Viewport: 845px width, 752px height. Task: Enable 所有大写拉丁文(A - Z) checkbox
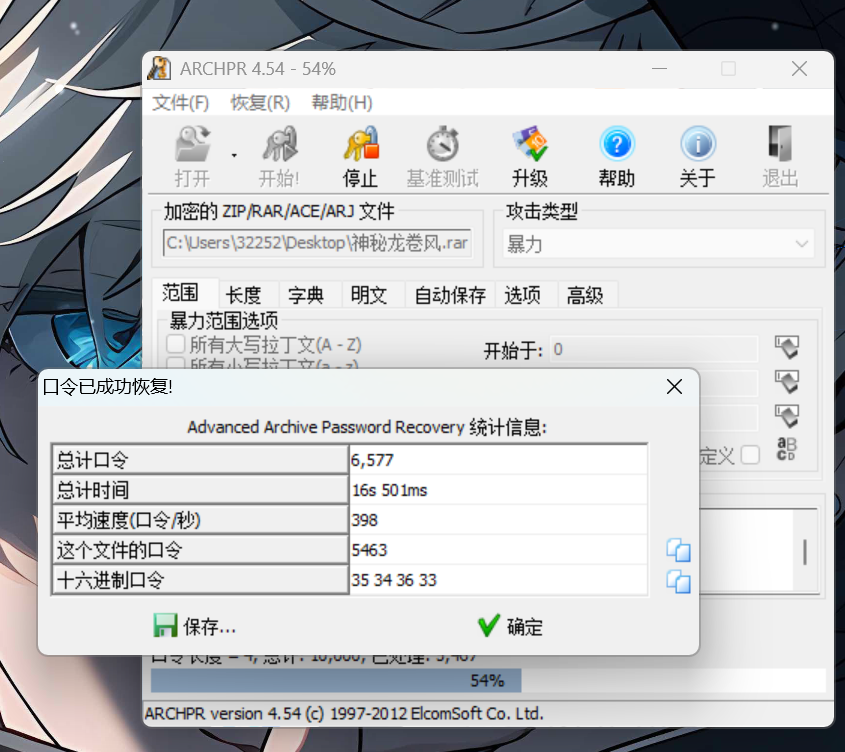tap(176, 344)
